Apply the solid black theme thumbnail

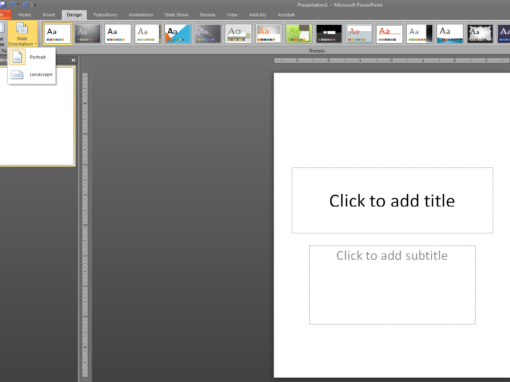click(329, 34)
